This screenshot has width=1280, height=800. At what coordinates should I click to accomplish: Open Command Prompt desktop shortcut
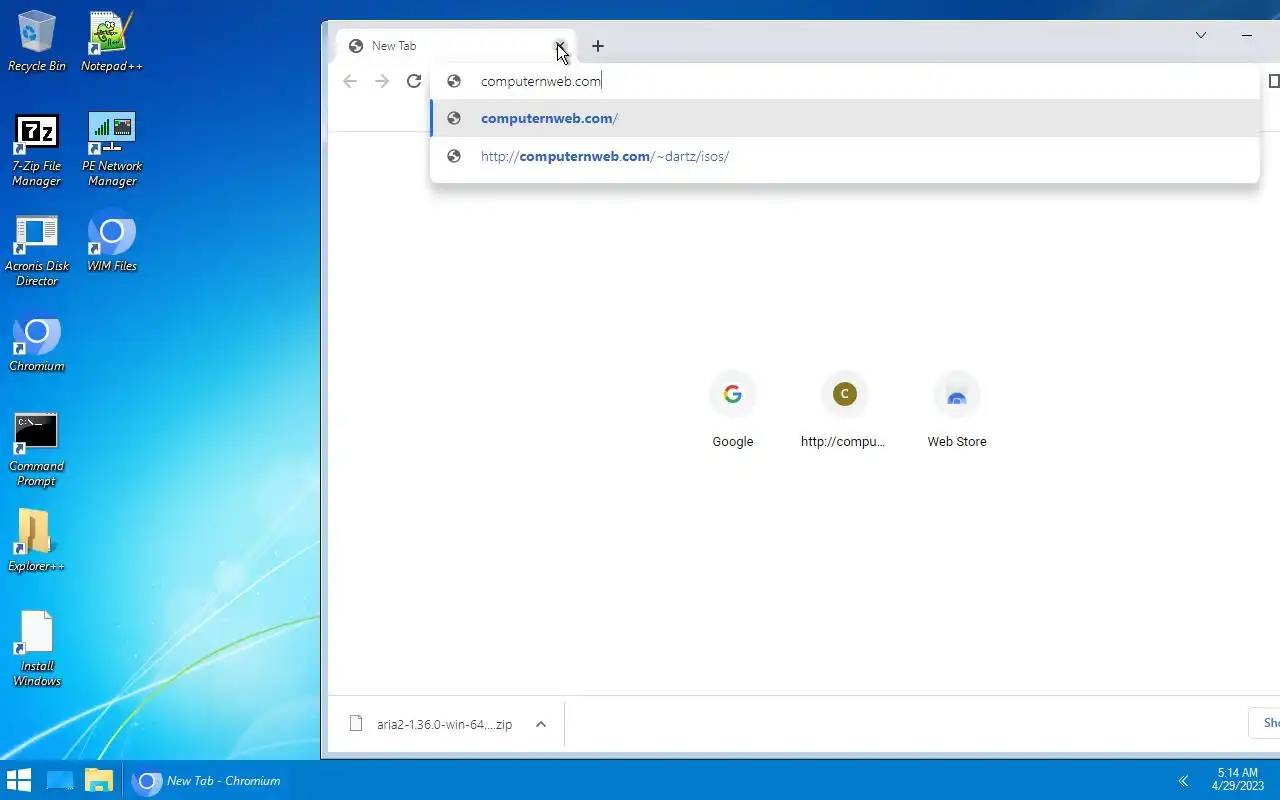click(x=37, y=449)
